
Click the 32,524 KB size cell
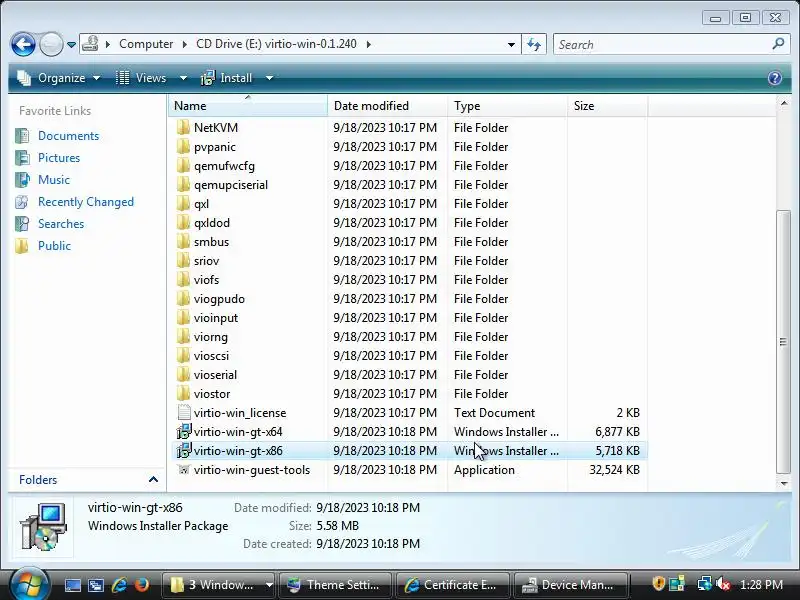pyautogui.click(x=614, y=469)
